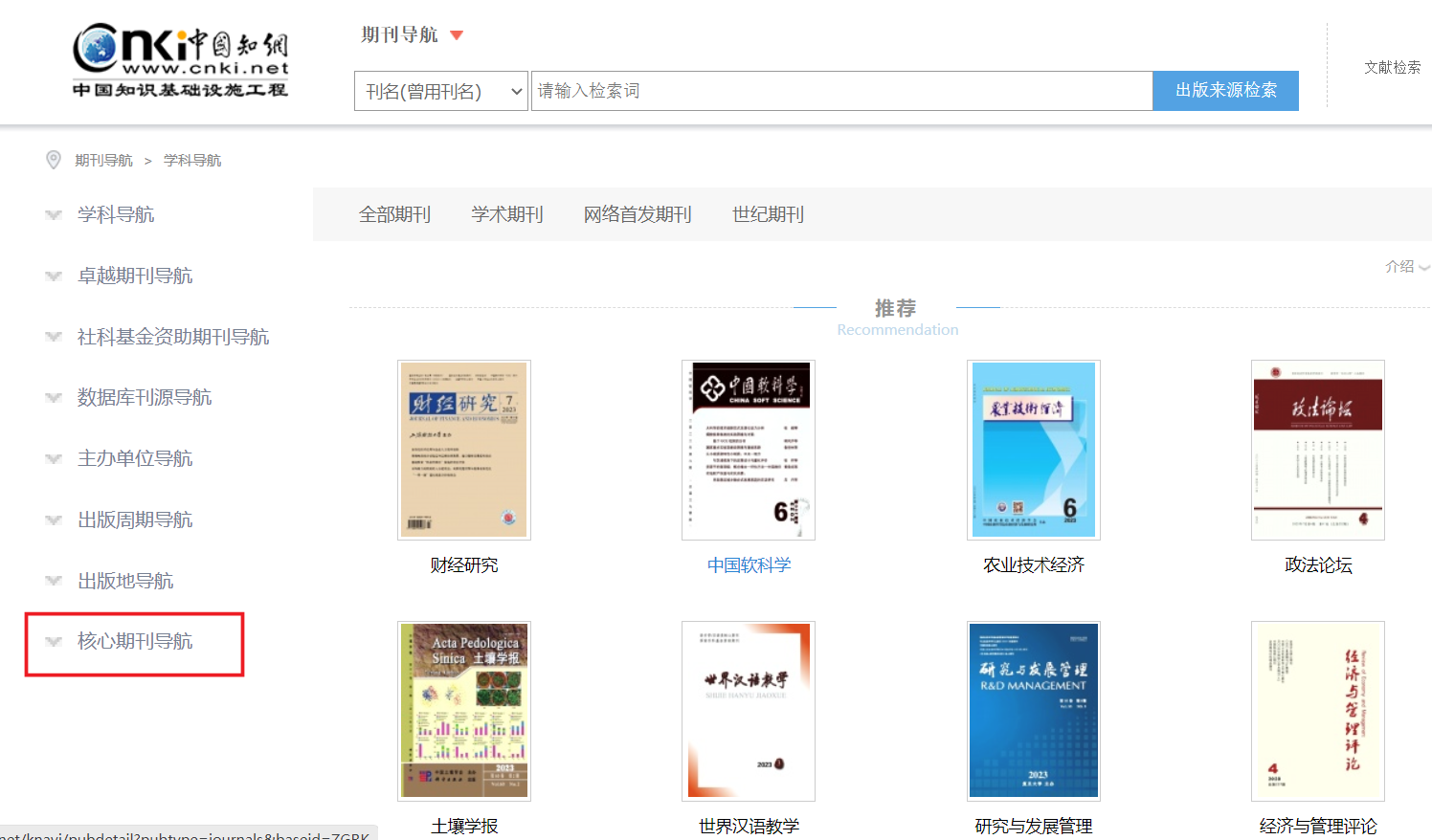Click the 研究与发展管理 title link
This screenshot has height=840, width=1432.
coord(1034,827)
